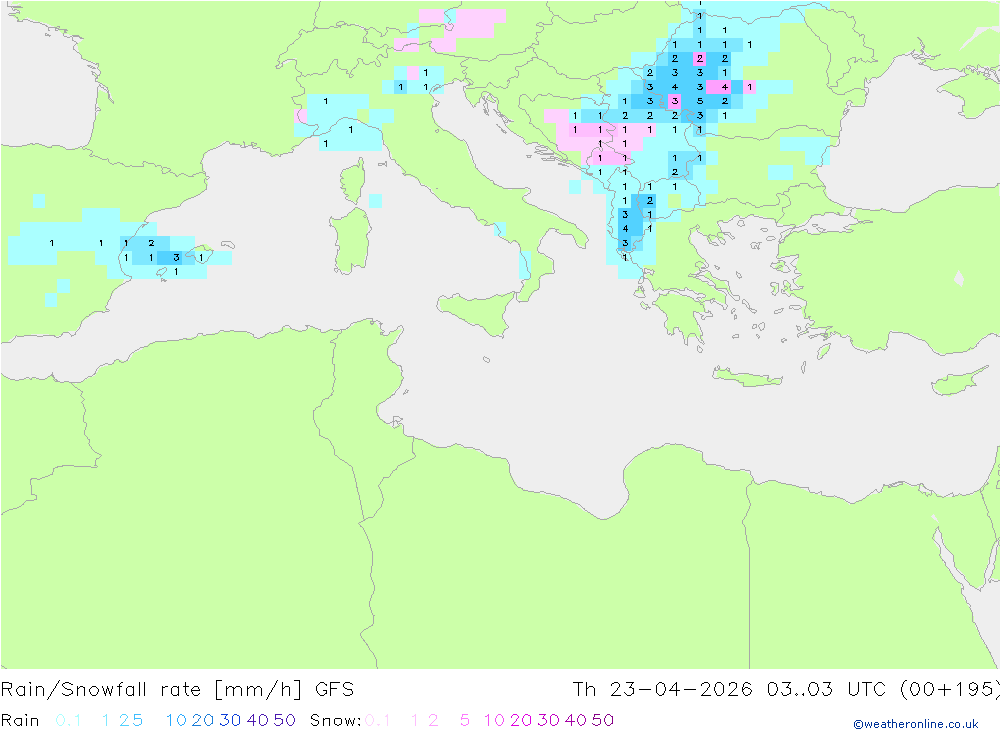
Task: Select the Rain 50 legend value
Action: pyautogui.click(x=284, y=720)
